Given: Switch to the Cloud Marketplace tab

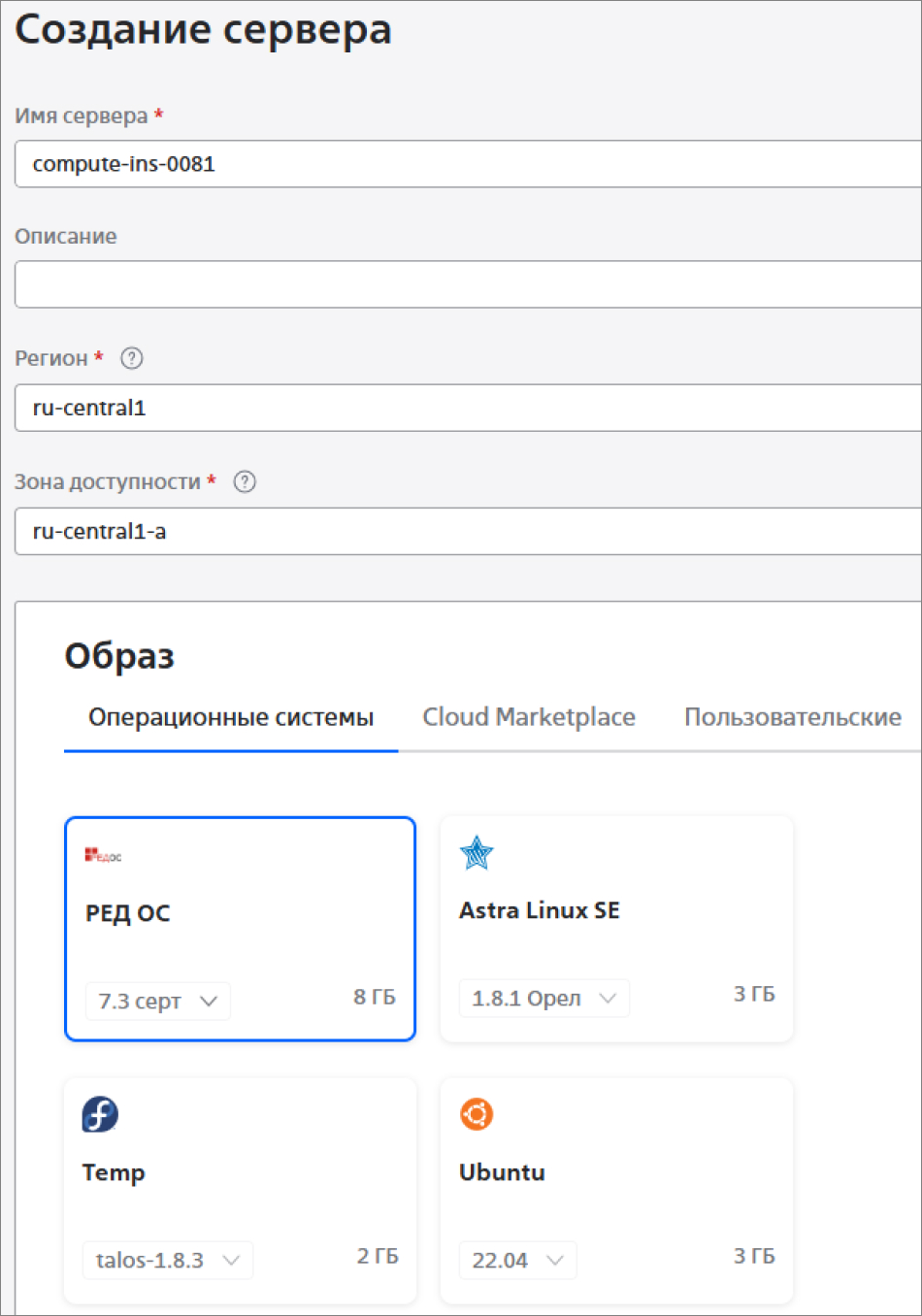Looking at the screenshot, I should [x=528, y=717].
